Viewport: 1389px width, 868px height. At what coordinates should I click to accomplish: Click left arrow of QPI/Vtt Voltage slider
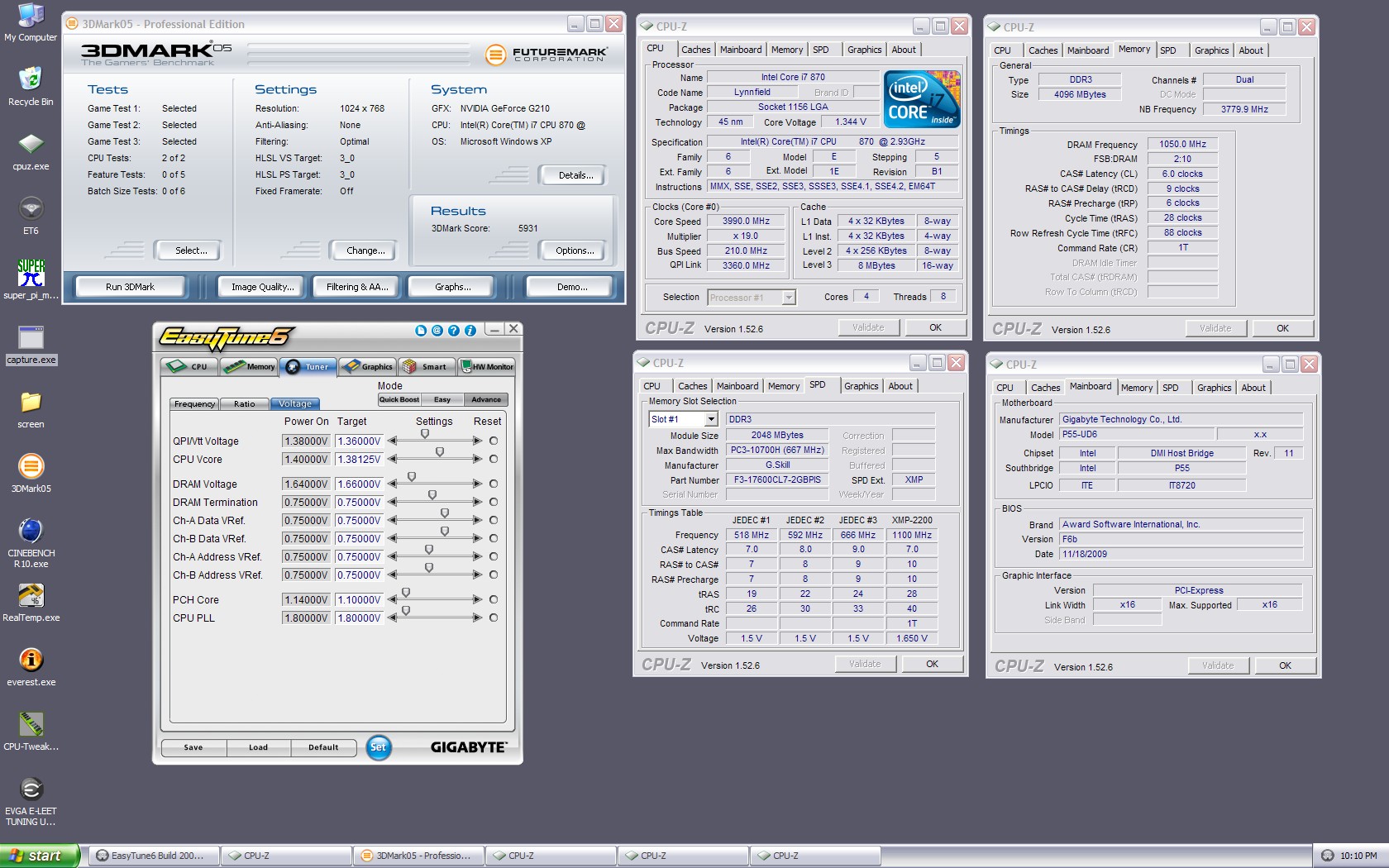coord(392,441)
